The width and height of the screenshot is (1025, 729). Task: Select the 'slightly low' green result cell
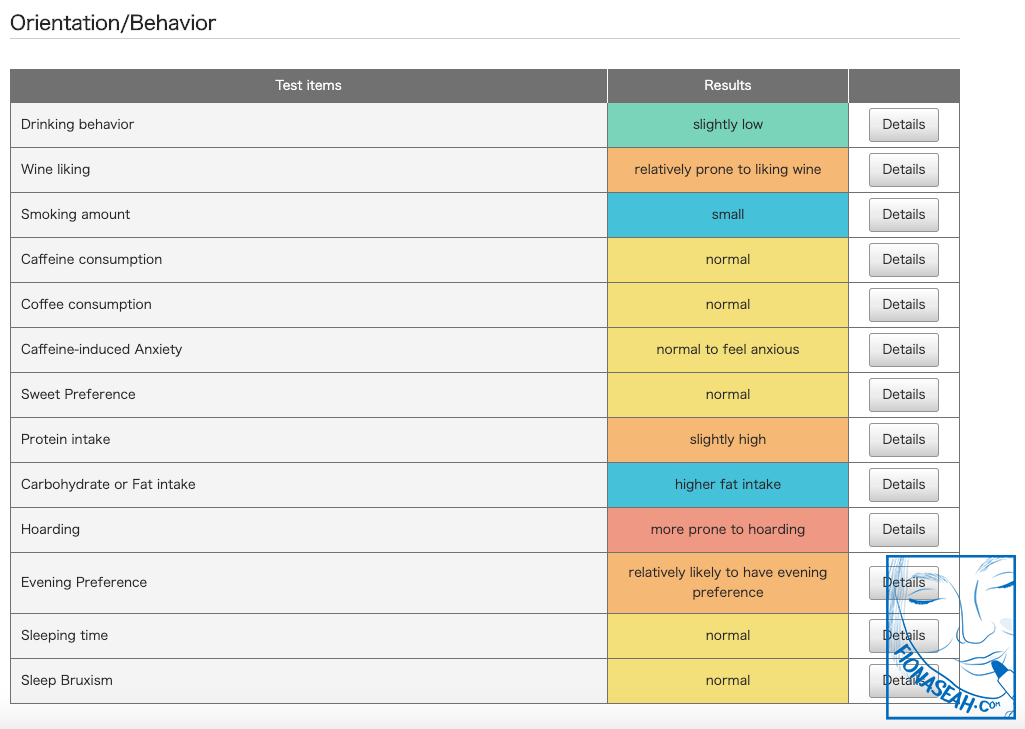point(727,125)
